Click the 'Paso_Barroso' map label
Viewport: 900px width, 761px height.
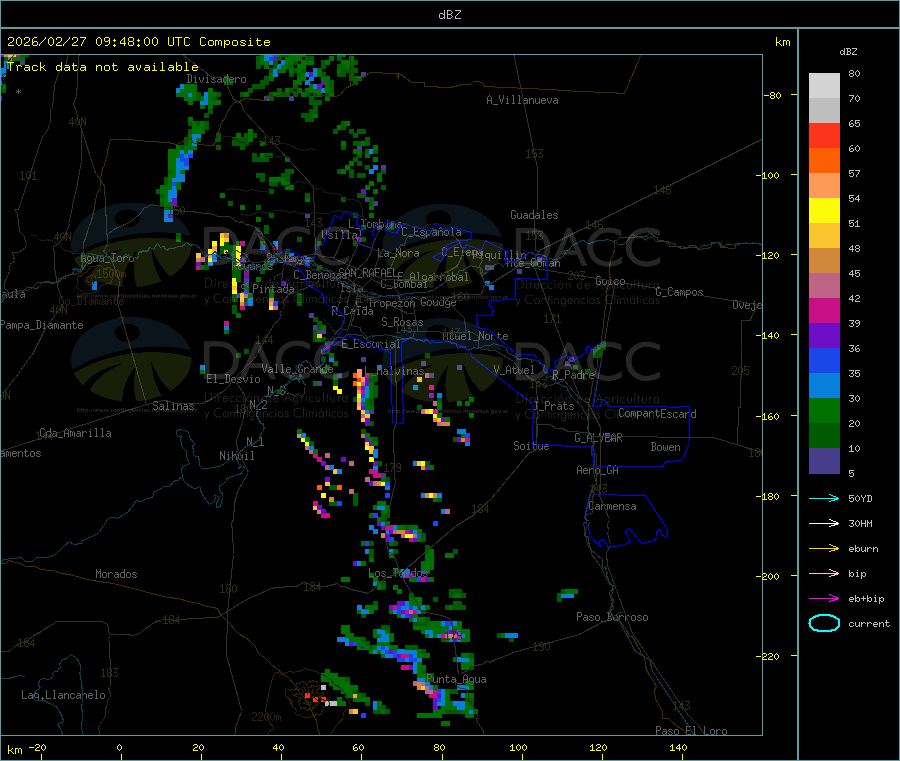pos(612,617)
